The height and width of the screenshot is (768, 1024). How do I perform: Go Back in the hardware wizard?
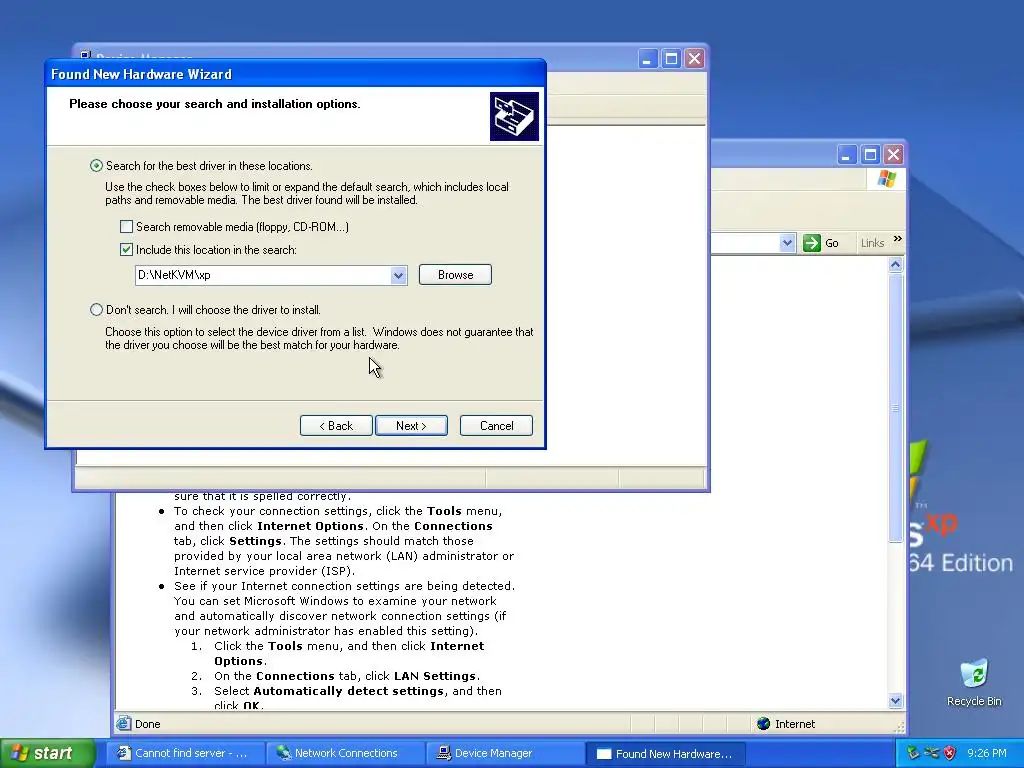336,426
